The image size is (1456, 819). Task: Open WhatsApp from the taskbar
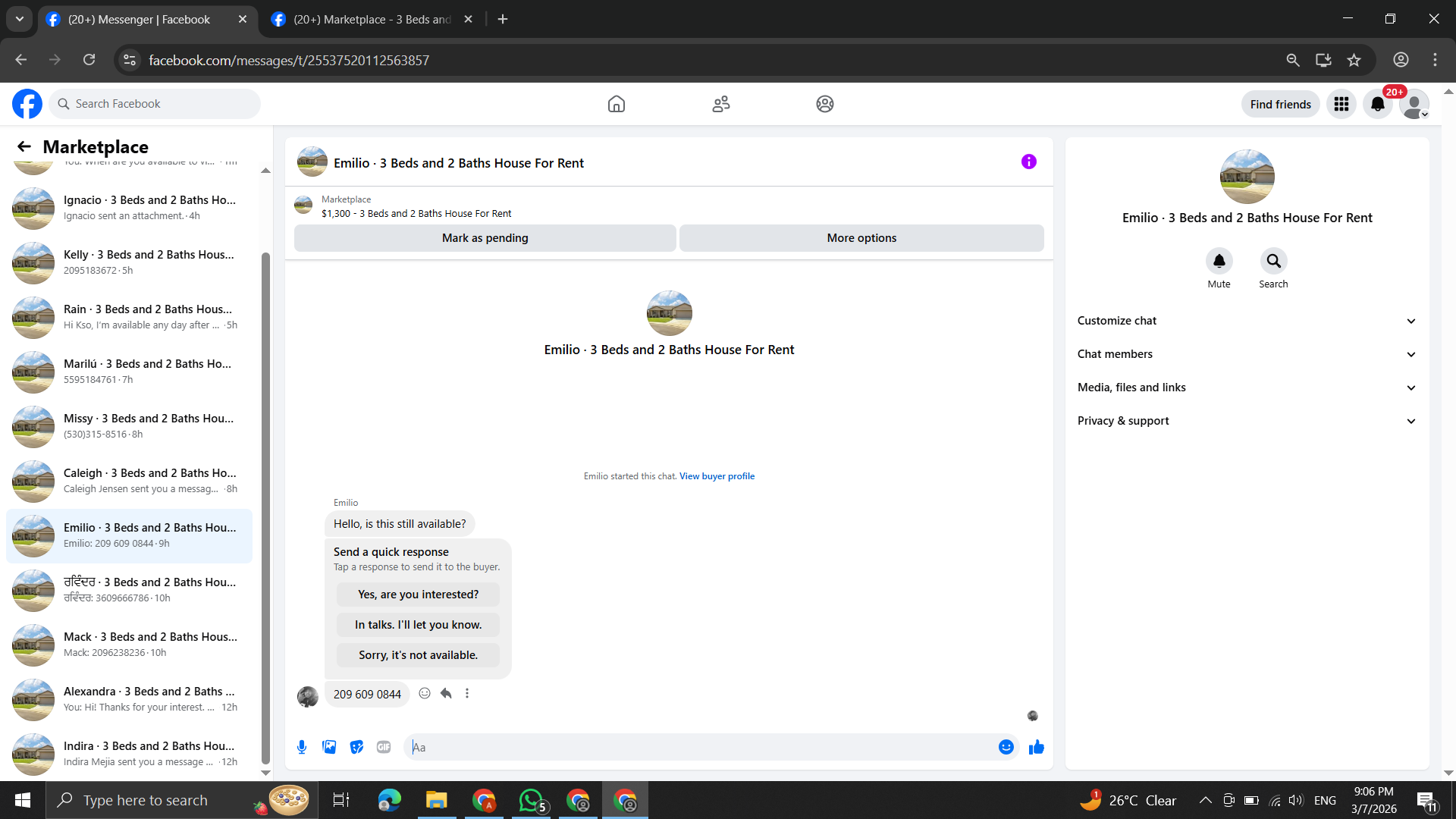point(531,800)
